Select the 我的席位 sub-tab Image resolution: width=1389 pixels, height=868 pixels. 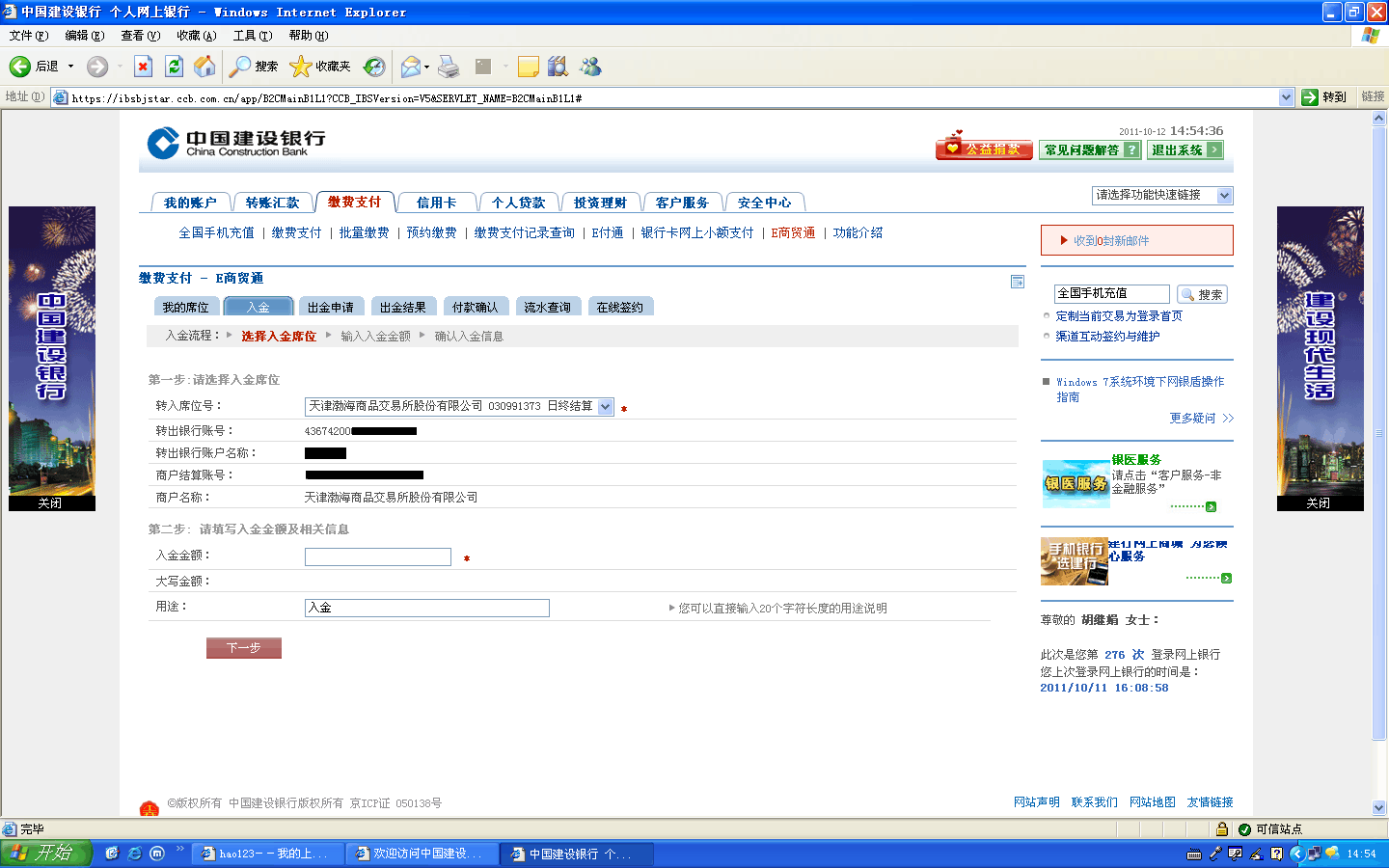[x=185, y=307]
